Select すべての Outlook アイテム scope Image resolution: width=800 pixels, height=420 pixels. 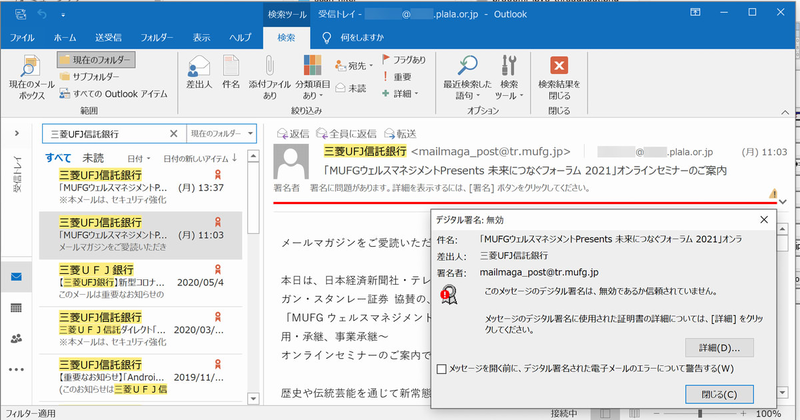[114, 94]
